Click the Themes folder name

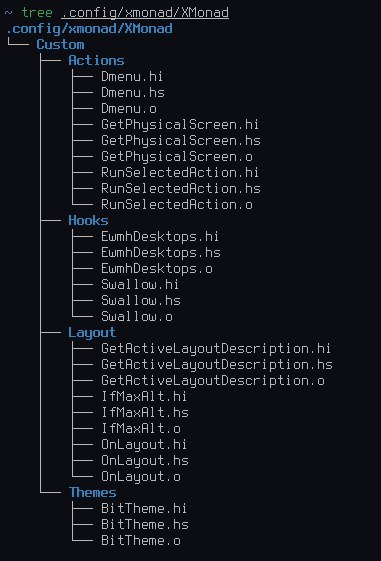tap(92, 492)
